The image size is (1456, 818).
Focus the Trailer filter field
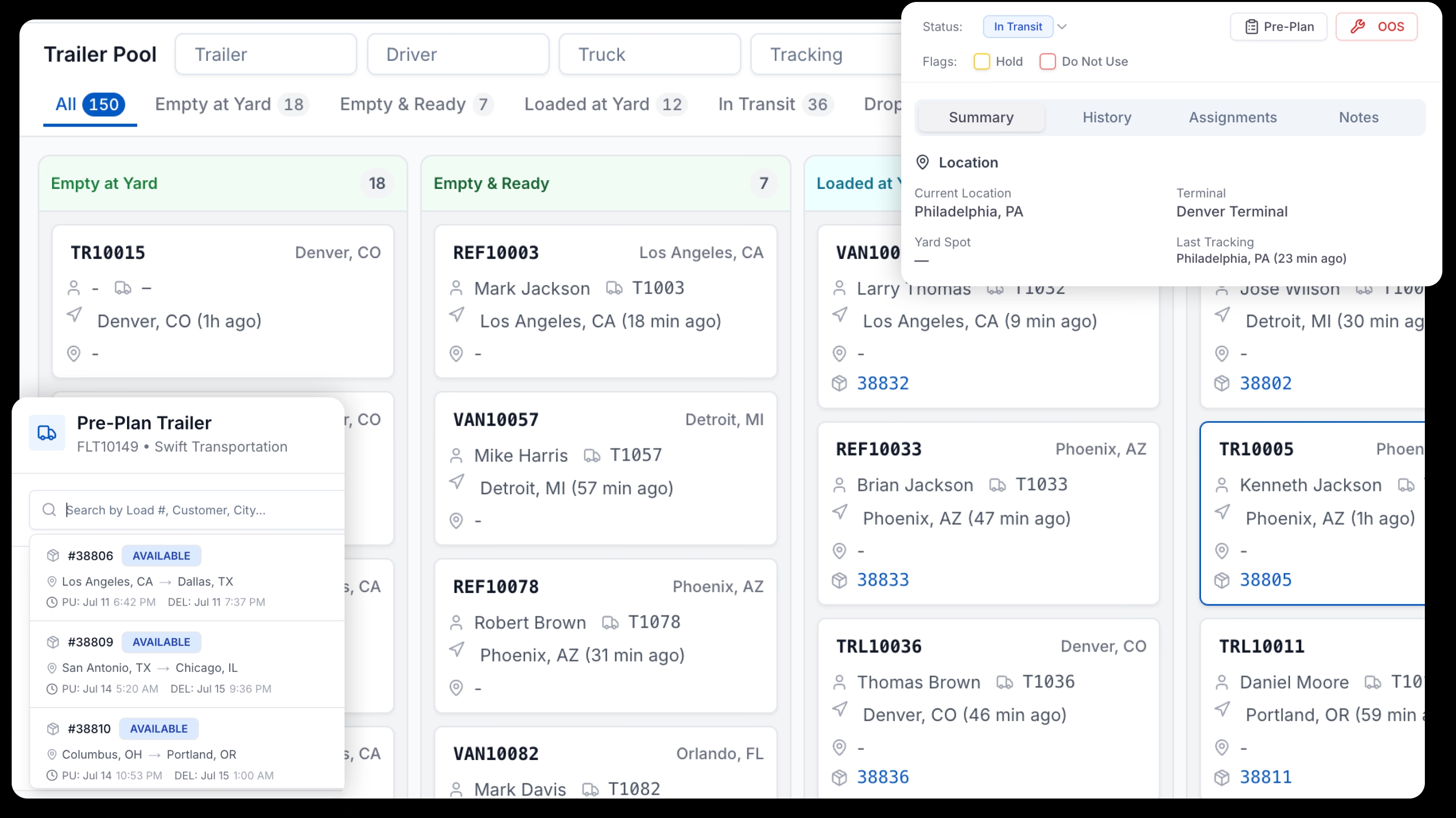tap(266, 55)
